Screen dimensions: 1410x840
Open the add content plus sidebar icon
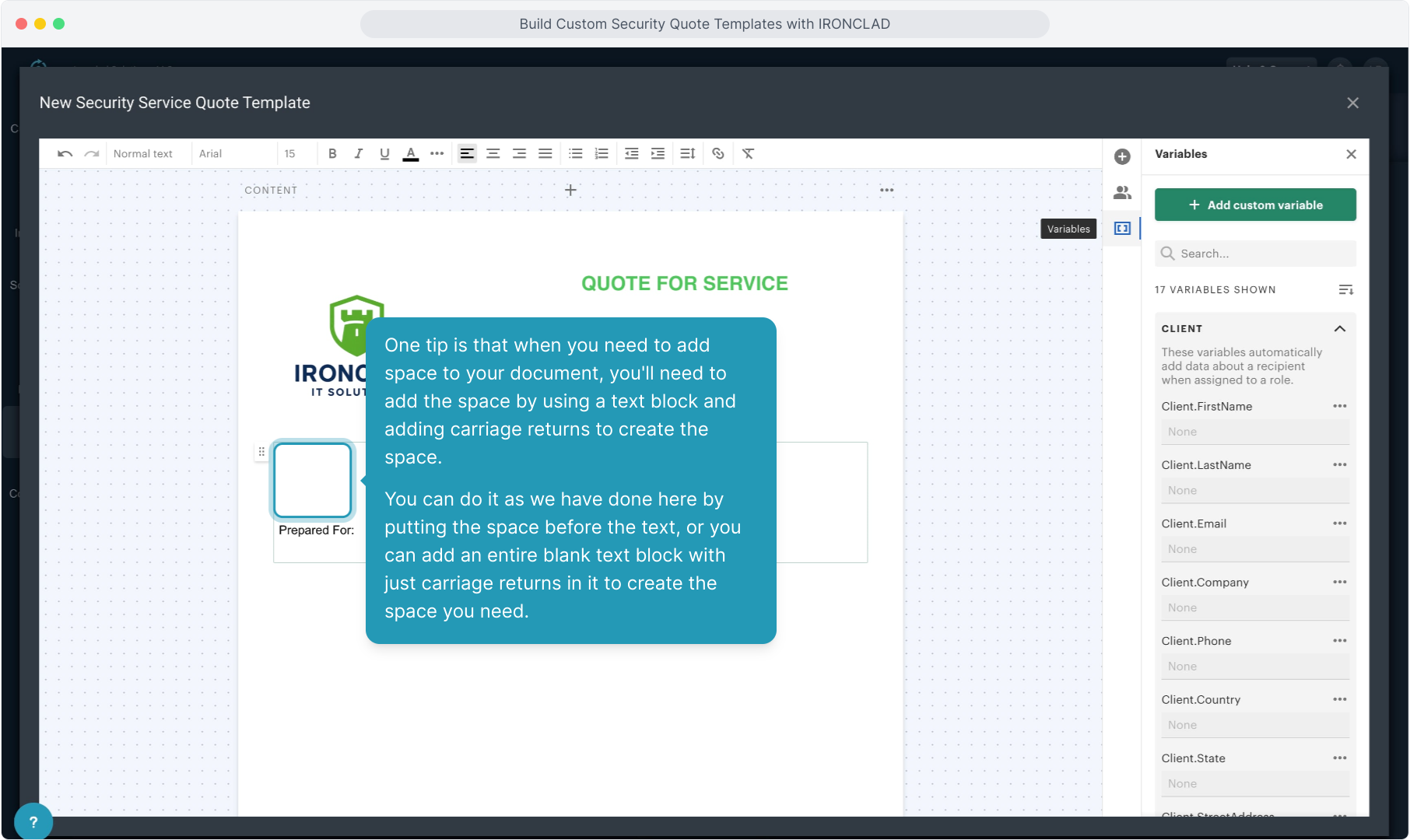tap(1122, 157)
